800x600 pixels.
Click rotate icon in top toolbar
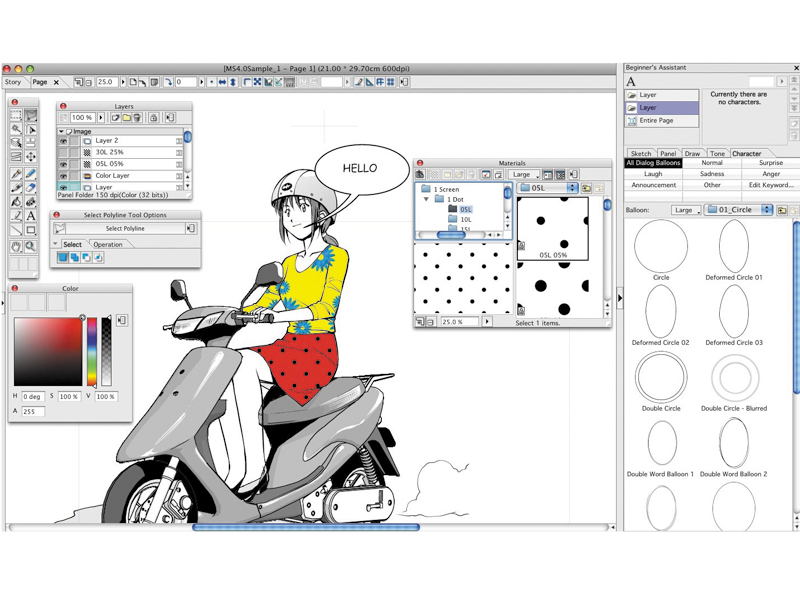tap(168, 82)
